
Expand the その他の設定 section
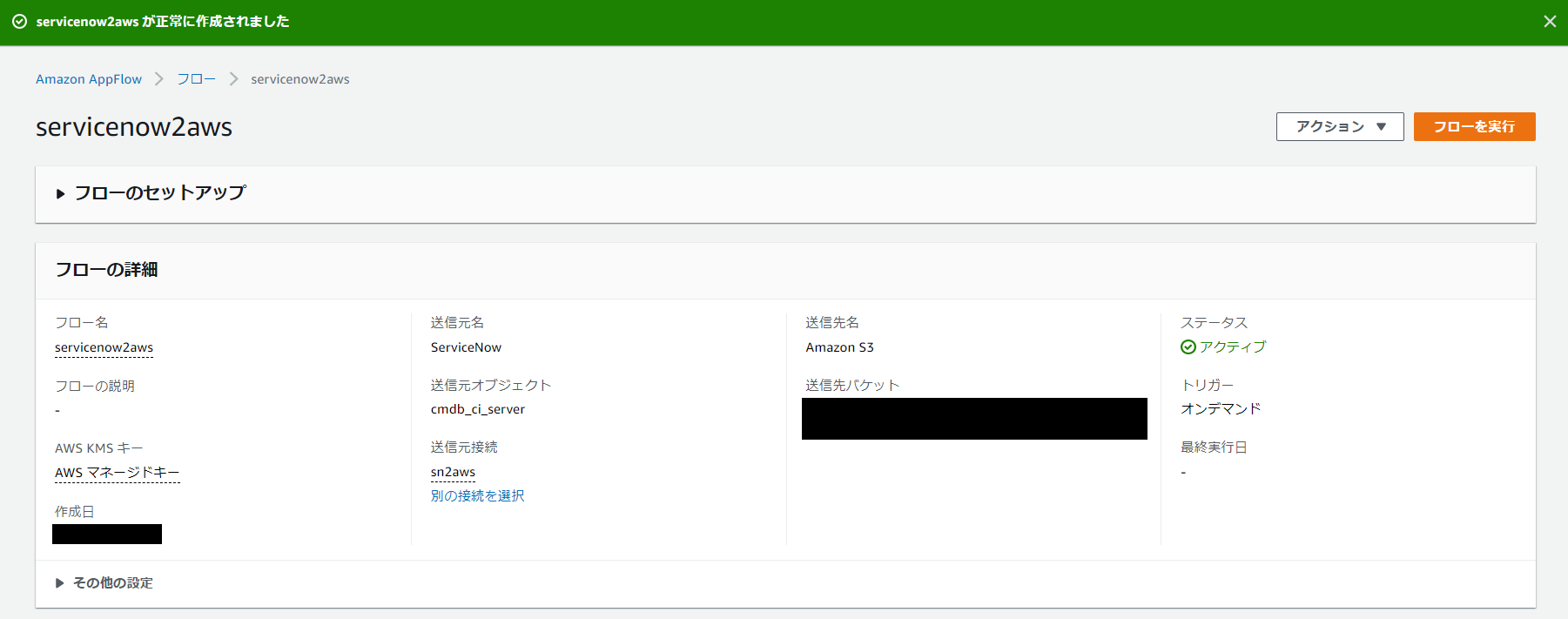(104, 583)
